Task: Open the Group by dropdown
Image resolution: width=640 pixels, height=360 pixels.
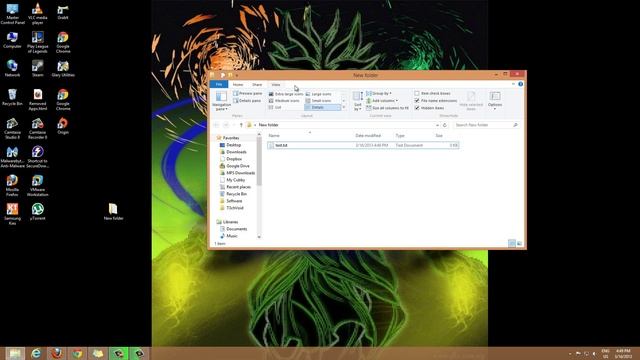Action: pyautogui.click(x=379, y=93)
